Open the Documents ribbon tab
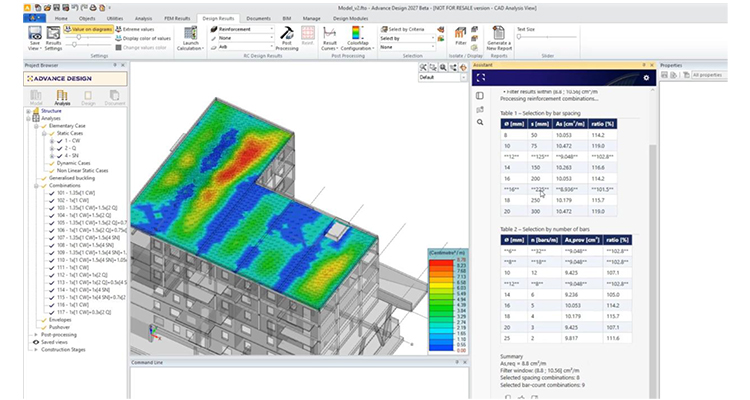The image size is (750, 400). (258, 18)
